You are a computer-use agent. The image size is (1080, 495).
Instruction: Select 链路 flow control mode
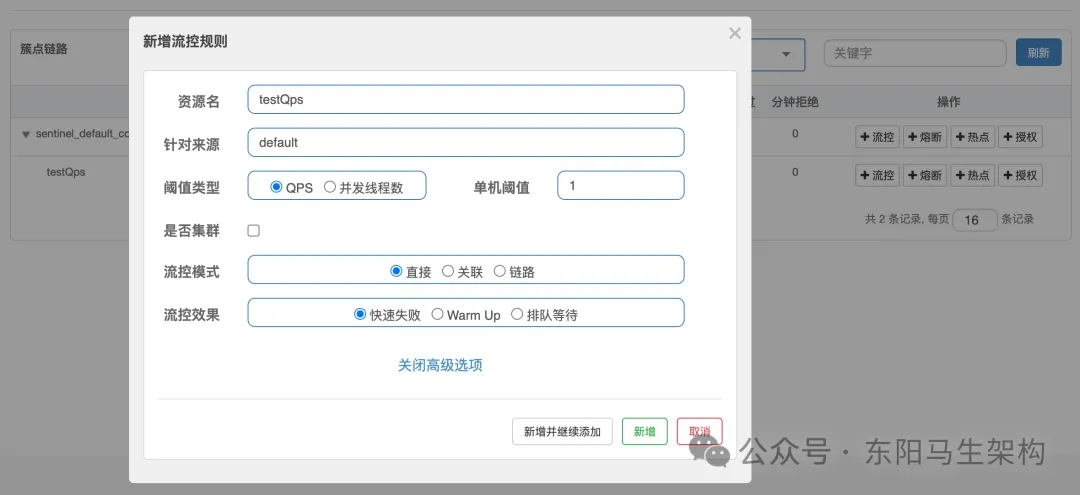tap(499, 271)
